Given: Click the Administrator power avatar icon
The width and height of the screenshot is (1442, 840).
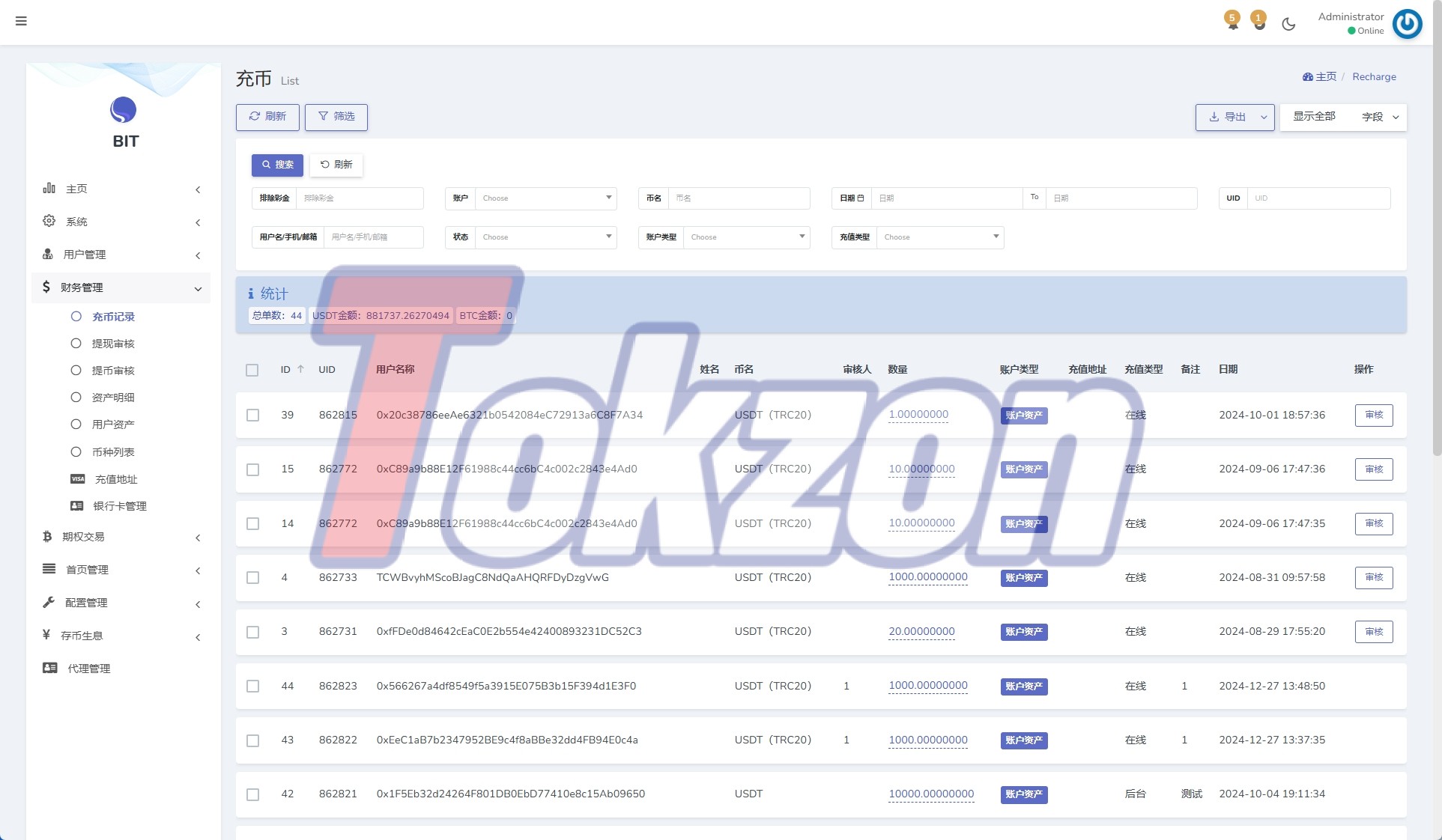Looking at the screenshot, I should click(x=1407, y=24).
